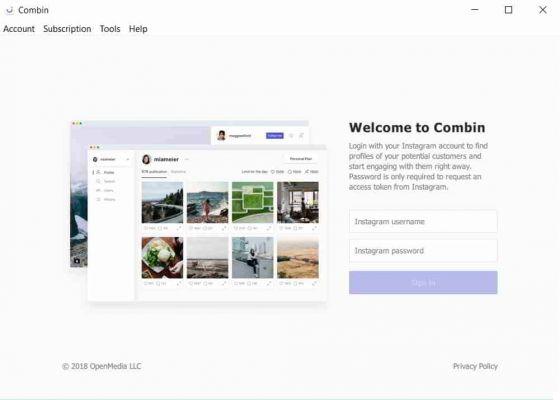Click the 2018 OpenMedia LLC copyright text
Image resolution: width=560 pixels, height=400 pixels.
coord(102,366)
